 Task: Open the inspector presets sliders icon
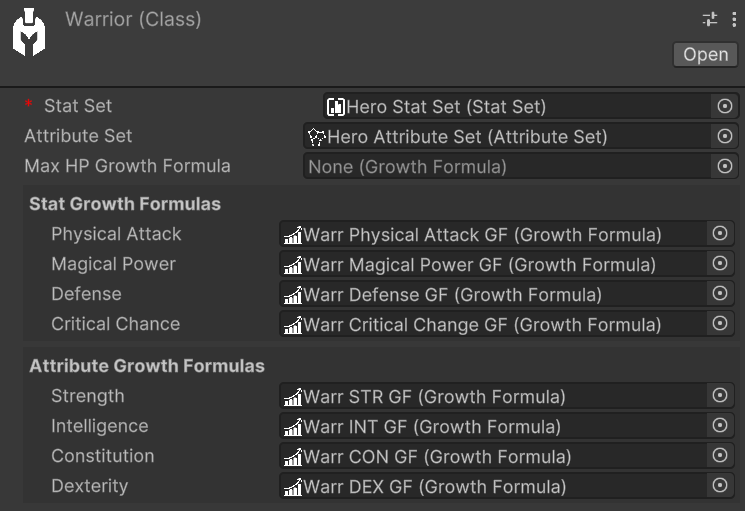[x=711, y=19]
